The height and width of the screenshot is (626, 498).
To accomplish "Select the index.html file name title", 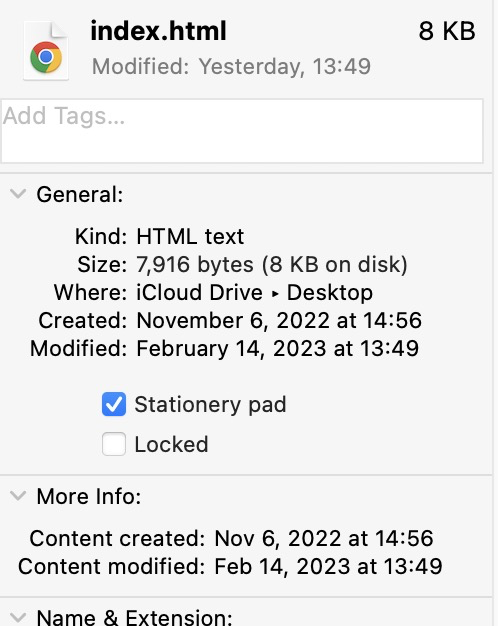I will (159, 31).
